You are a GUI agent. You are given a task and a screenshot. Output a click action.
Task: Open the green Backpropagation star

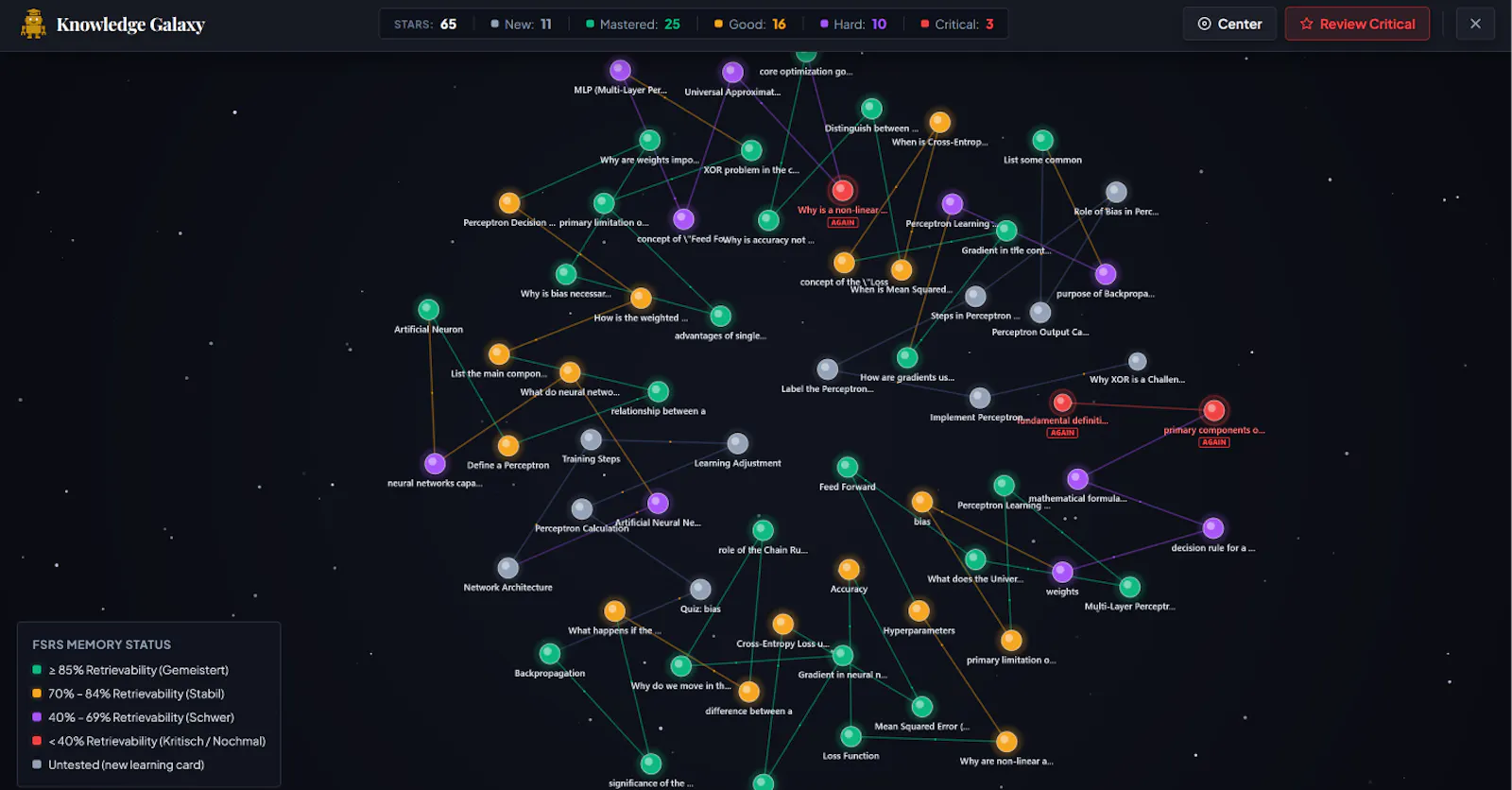549,653
